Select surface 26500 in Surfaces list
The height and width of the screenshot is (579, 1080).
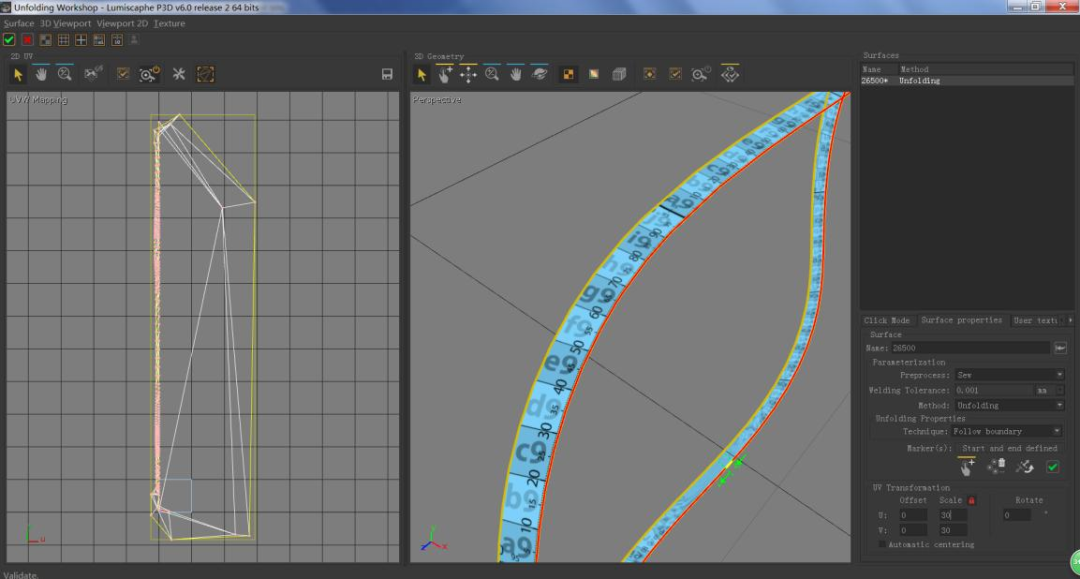pos(875,81)
